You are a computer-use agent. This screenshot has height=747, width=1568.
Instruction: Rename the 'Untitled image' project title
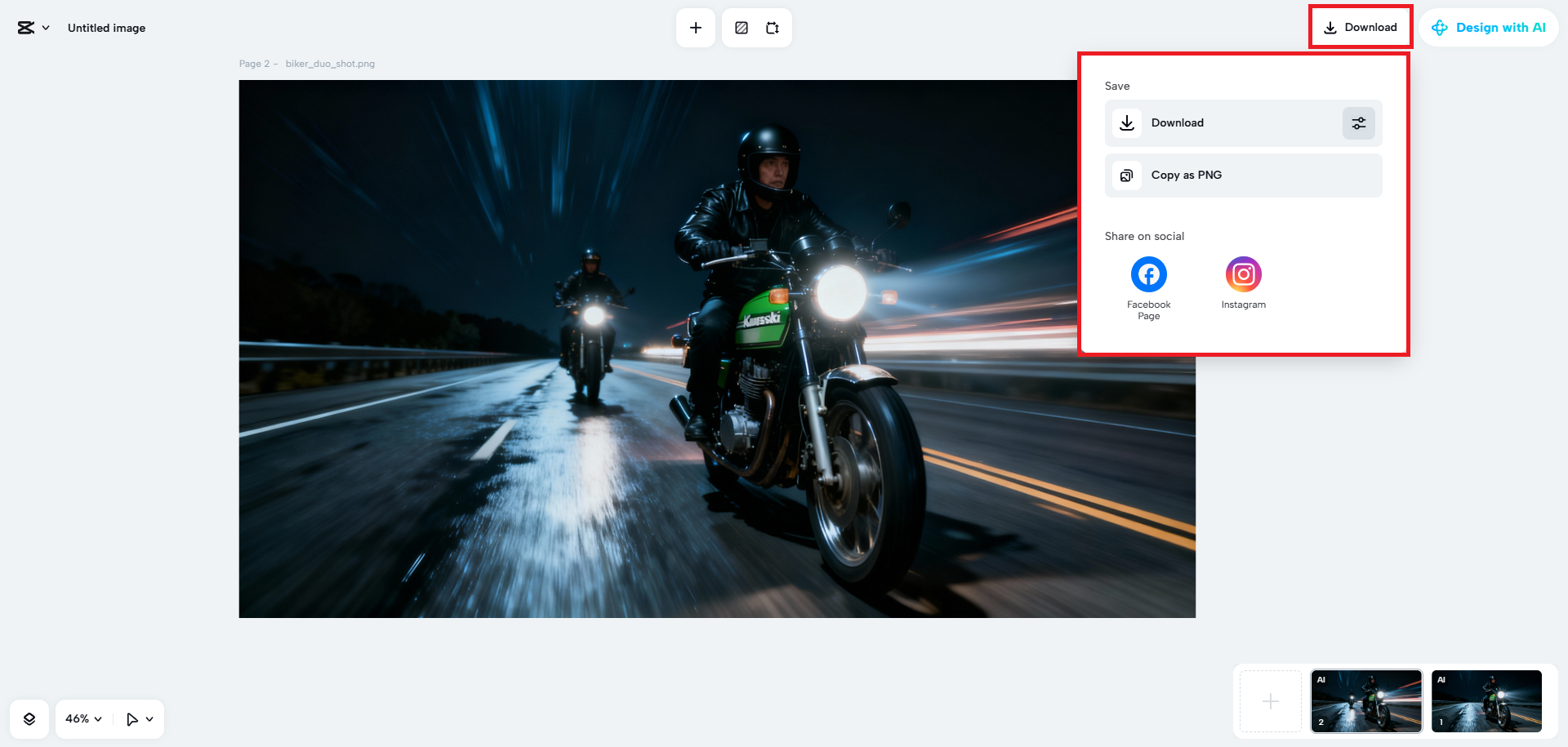(x=106, y=28)
